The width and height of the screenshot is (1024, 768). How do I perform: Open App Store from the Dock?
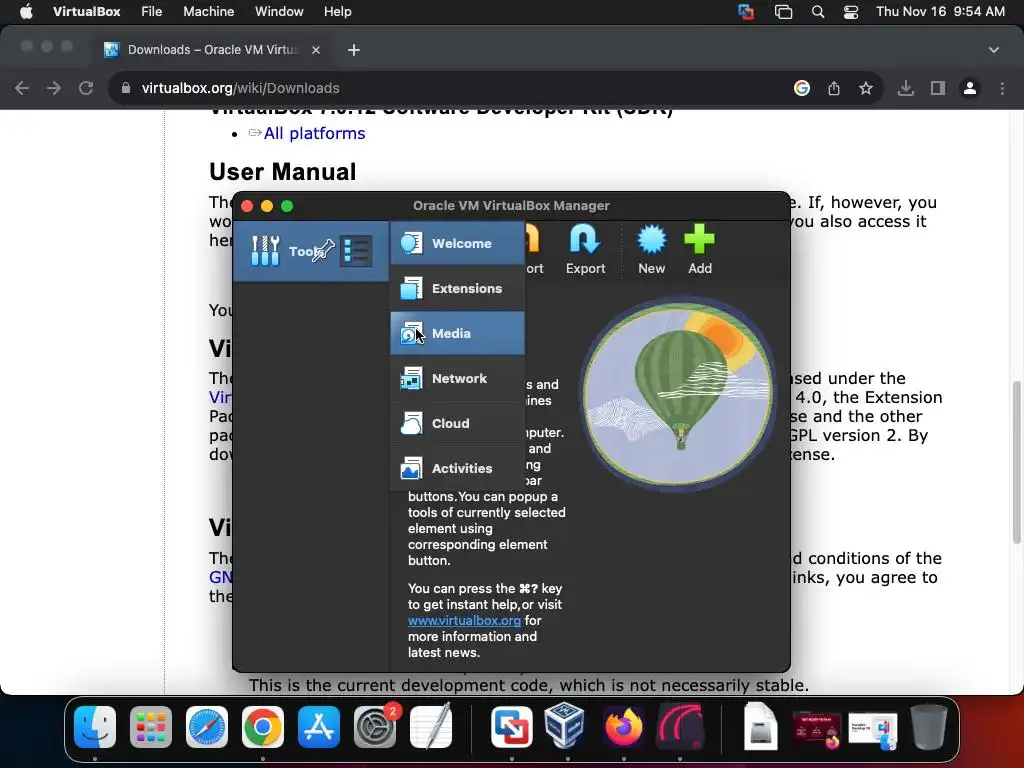coord(319,726)
